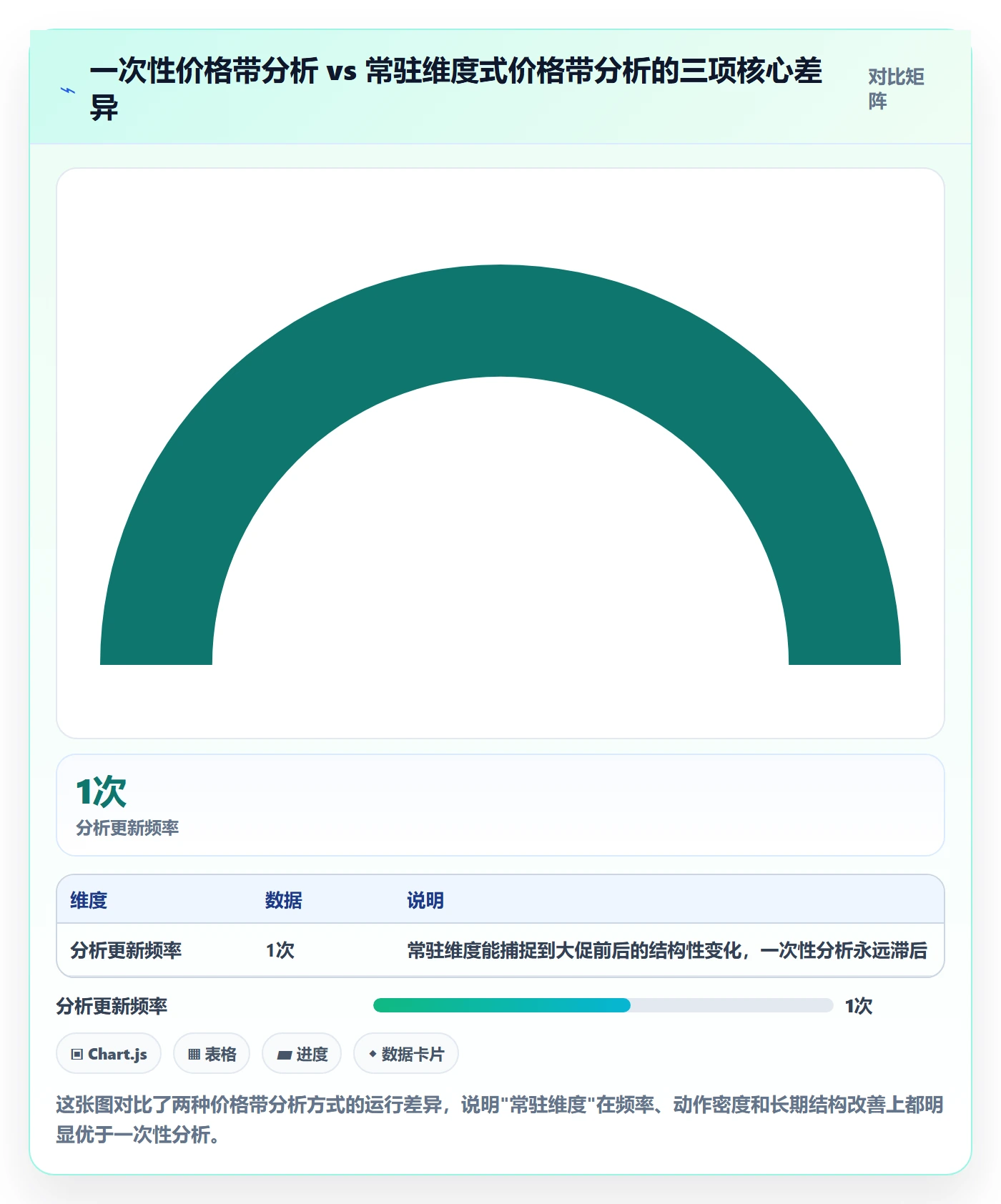Click the large 1次 figure in the data card
This screenshot has height=1204, width=1001.
point(102,791)
